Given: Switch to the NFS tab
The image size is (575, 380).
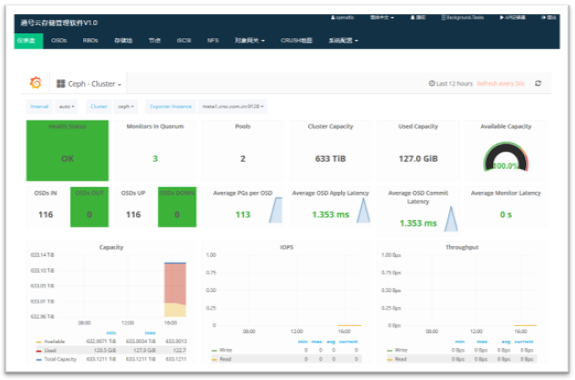Looking at the screenshot, I should [x=213, y=40].
